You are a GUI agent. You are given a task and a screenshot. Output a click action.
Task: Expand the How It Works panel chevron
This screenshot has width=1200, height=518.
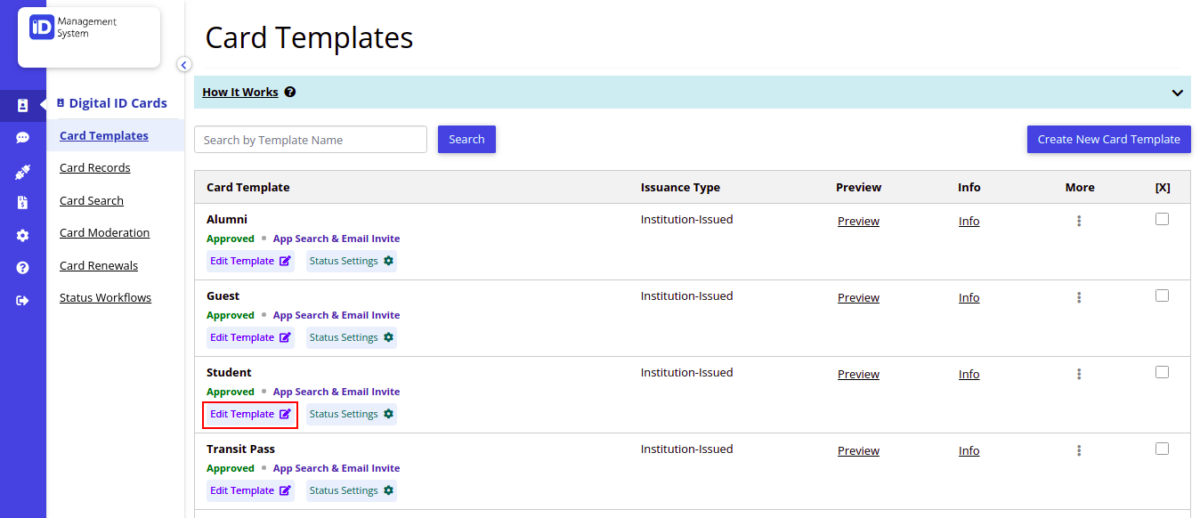pyautogui.click(x=1177, y=93)
